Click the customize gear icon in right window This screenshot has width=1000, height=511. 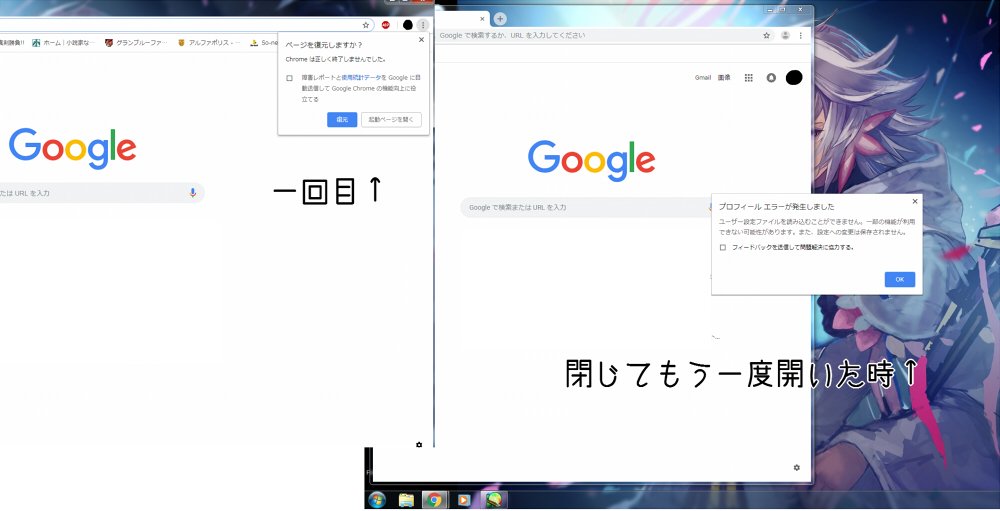pyautogui.click(x=797, y=468)
